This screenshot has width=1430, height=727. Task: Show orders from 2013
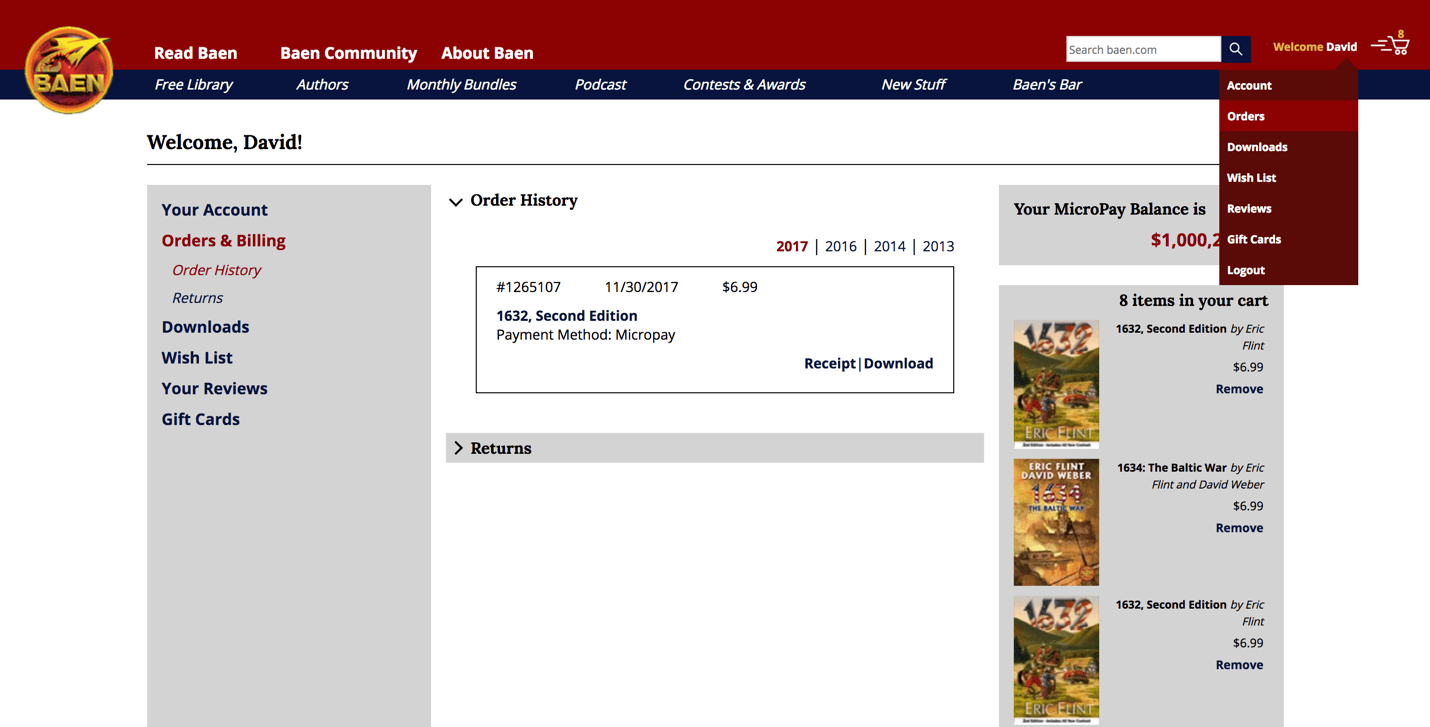pyautogui.click(x=937, y=246)
